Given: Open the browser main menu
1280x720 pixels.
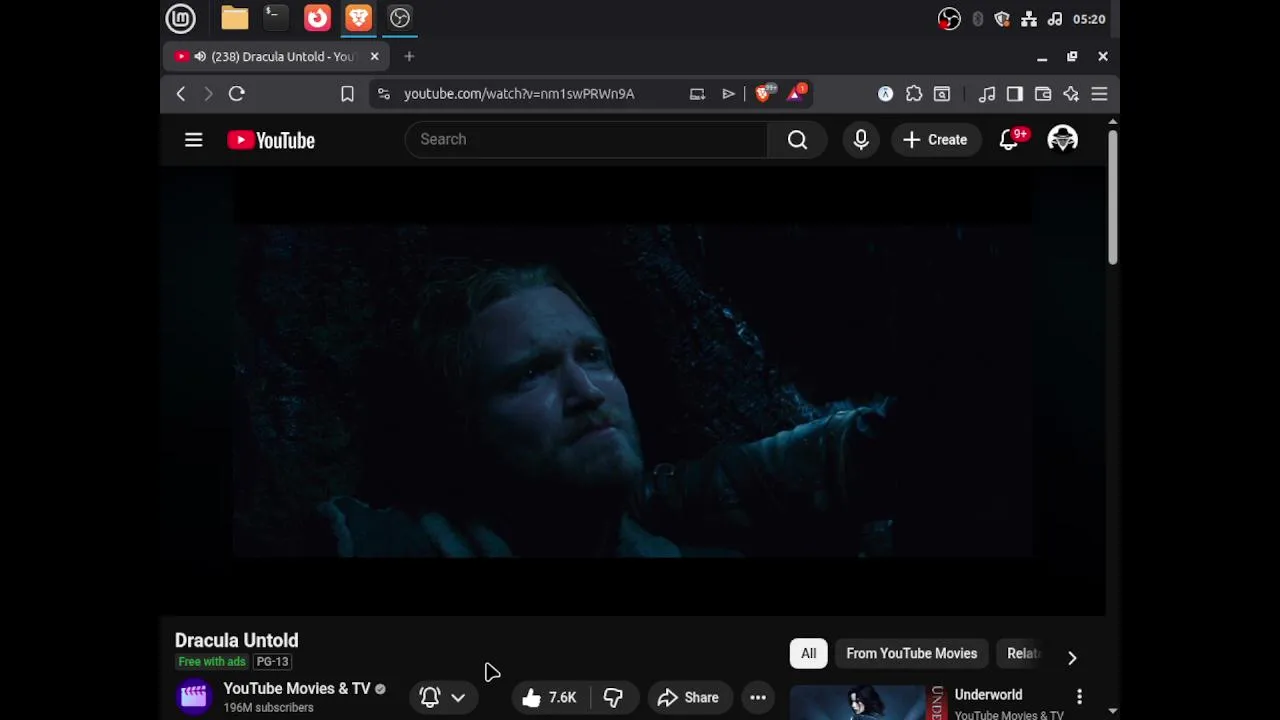Looking at the screenshot, I should [x=1099, y=94].
